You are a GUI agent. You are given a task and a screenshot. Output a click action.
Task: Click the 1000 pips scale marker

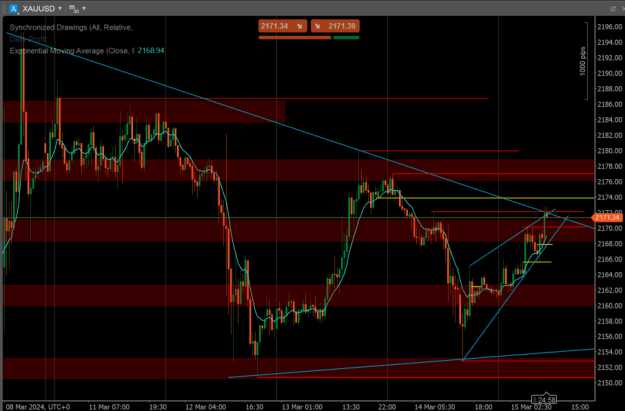click(582, 61)
